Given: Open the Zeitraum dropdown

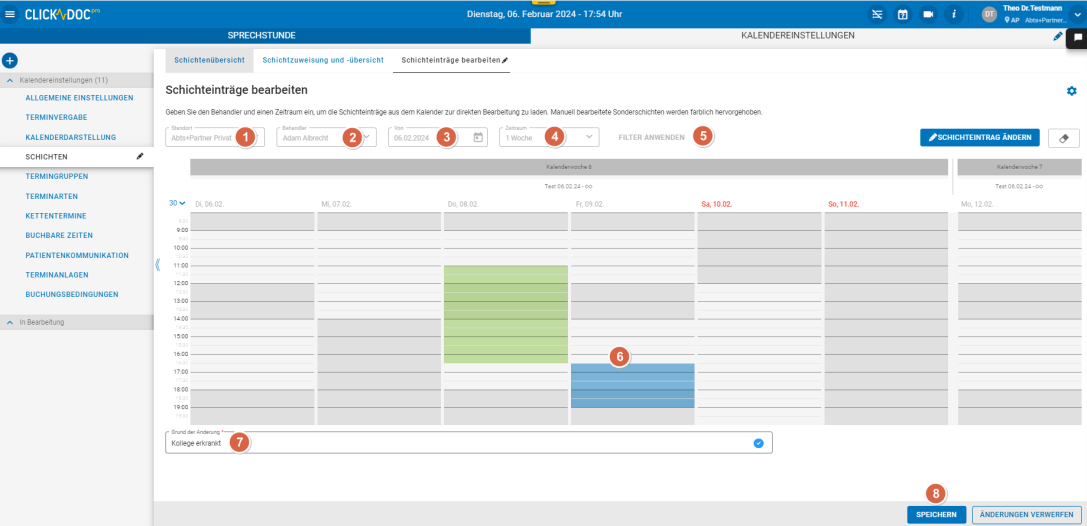Looking at the screenshot, I should tap(589, 137).
